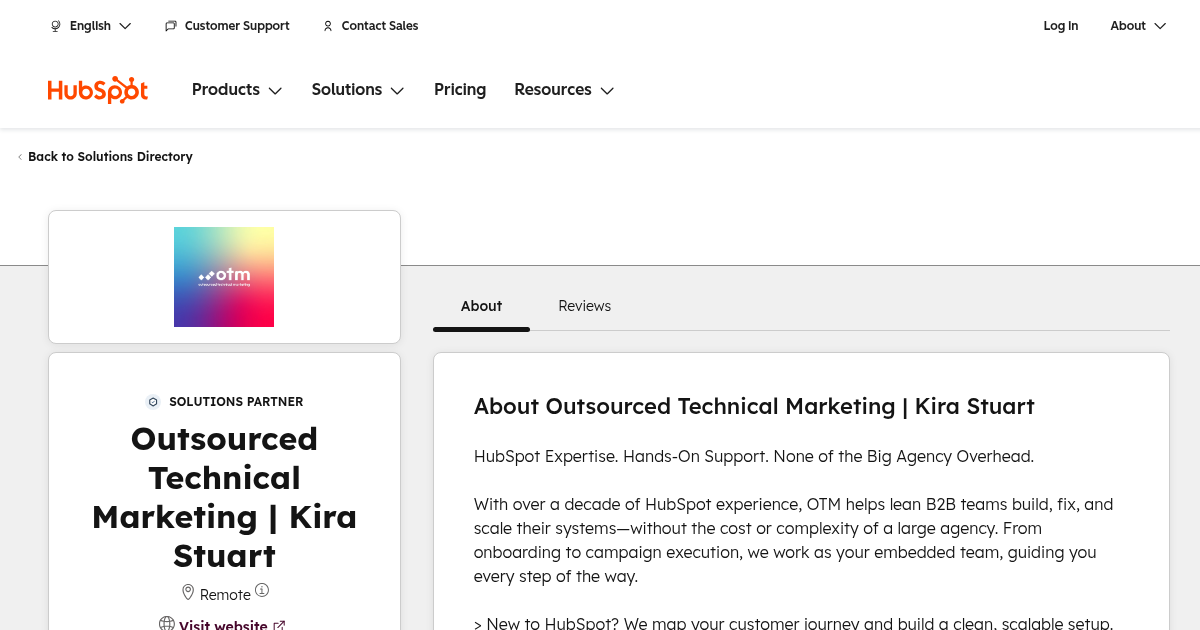Open the Solutions navigation dropdown
Screen dimensions: 1200x630
(x=357, y=90)
